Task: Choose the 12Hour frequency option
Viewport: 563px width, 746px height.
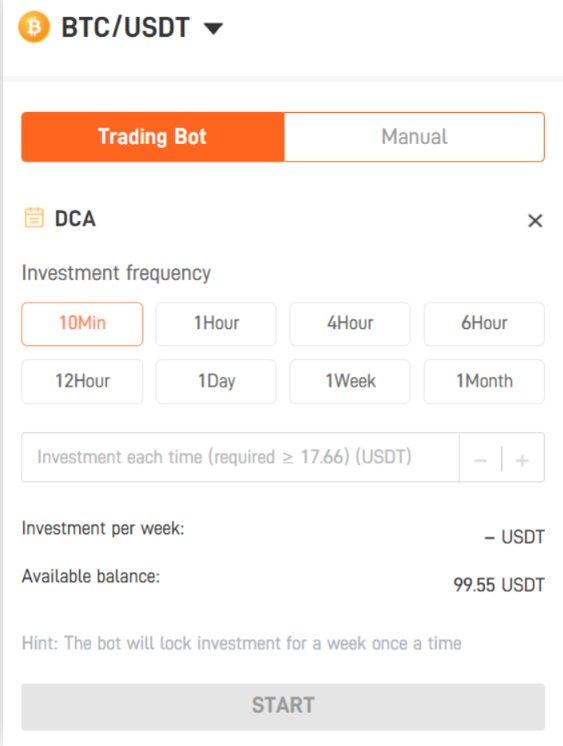Action: click(82, 381)
